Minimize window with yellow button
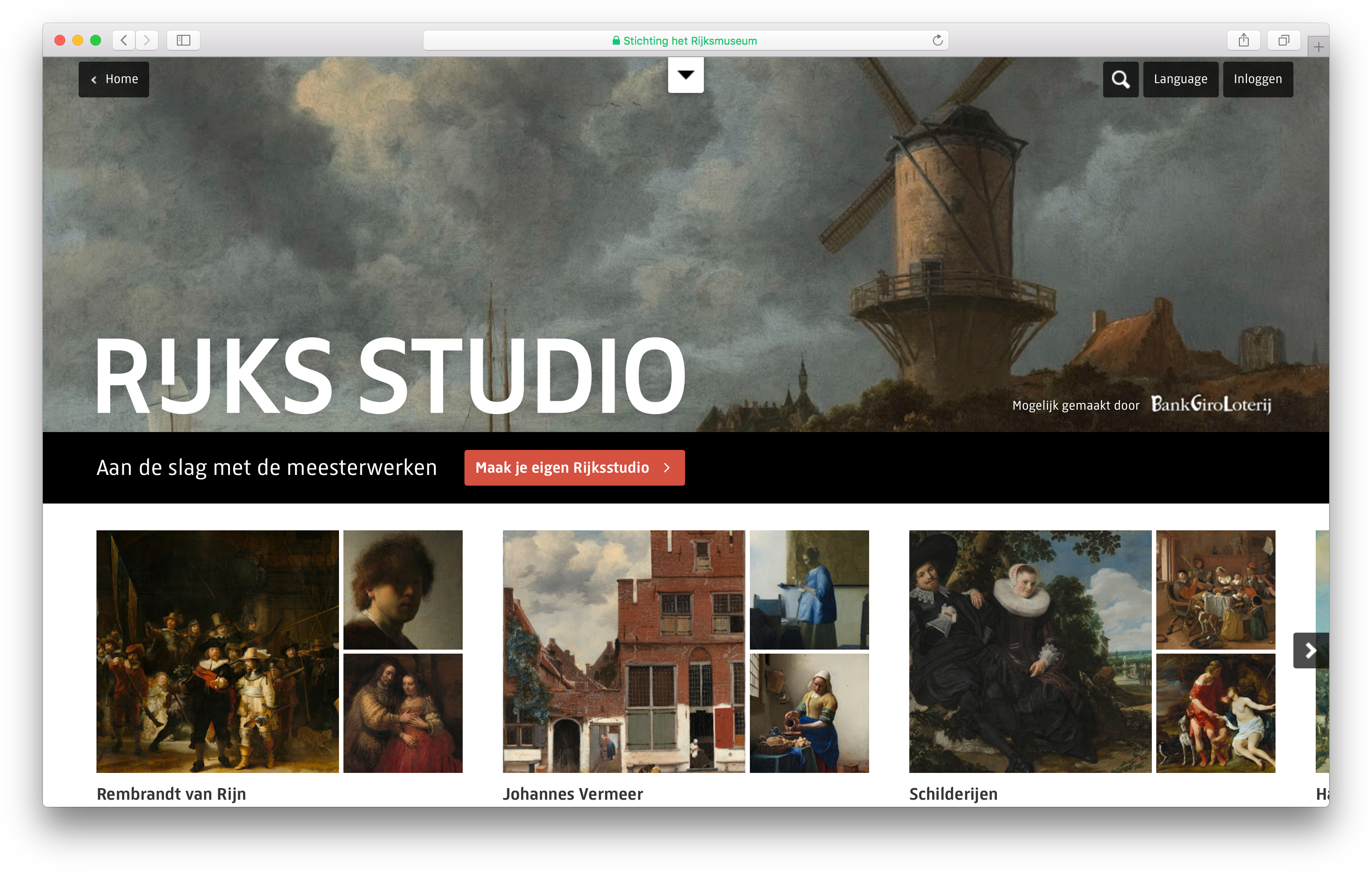Image resolution: width=1372 pixels, height=873 pixels. [x=78, y=41]
